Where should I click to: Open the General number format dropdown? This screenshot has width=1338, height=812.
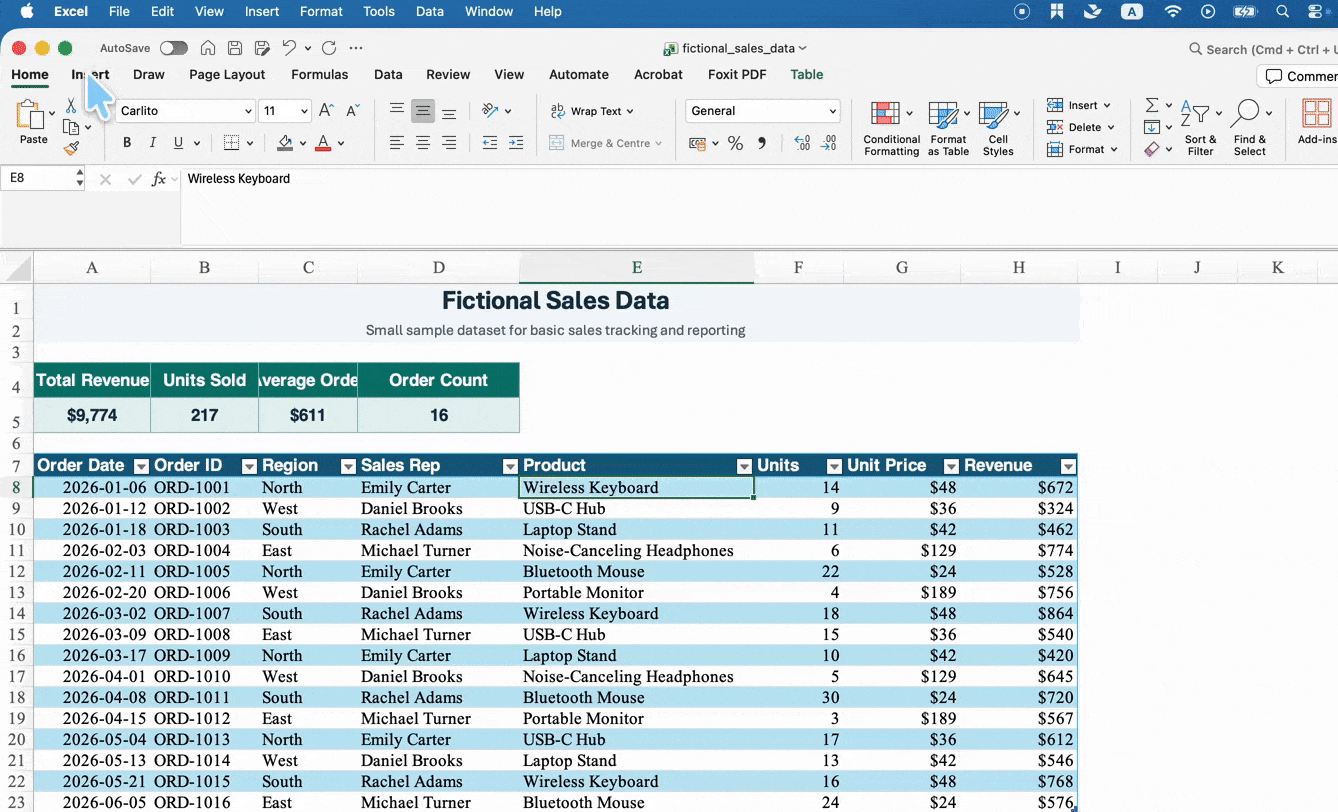(x=832, y=111)
